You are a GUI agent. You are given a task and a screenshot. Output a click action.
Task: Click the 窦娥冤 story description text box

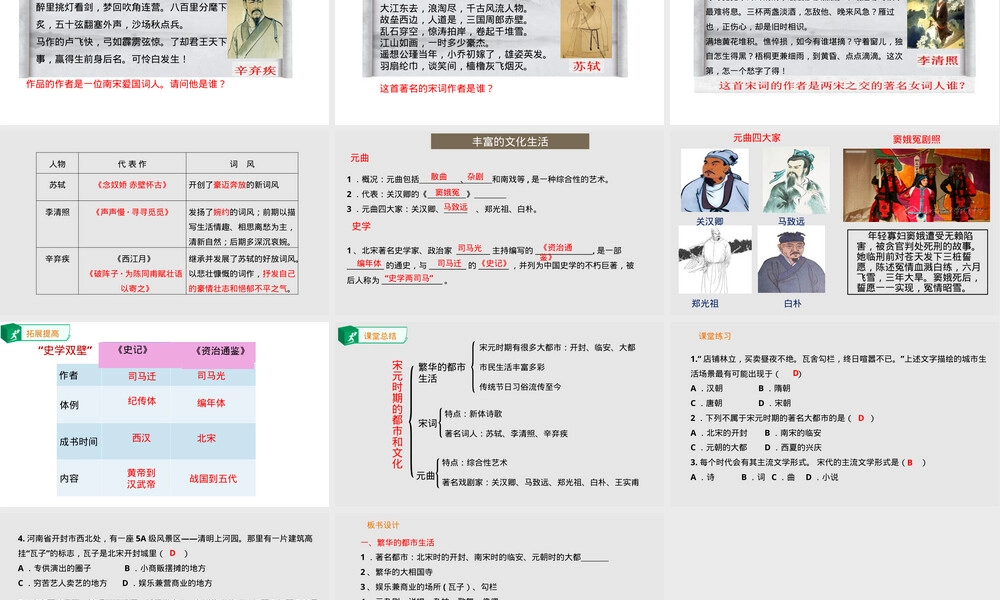coord(917,261)
